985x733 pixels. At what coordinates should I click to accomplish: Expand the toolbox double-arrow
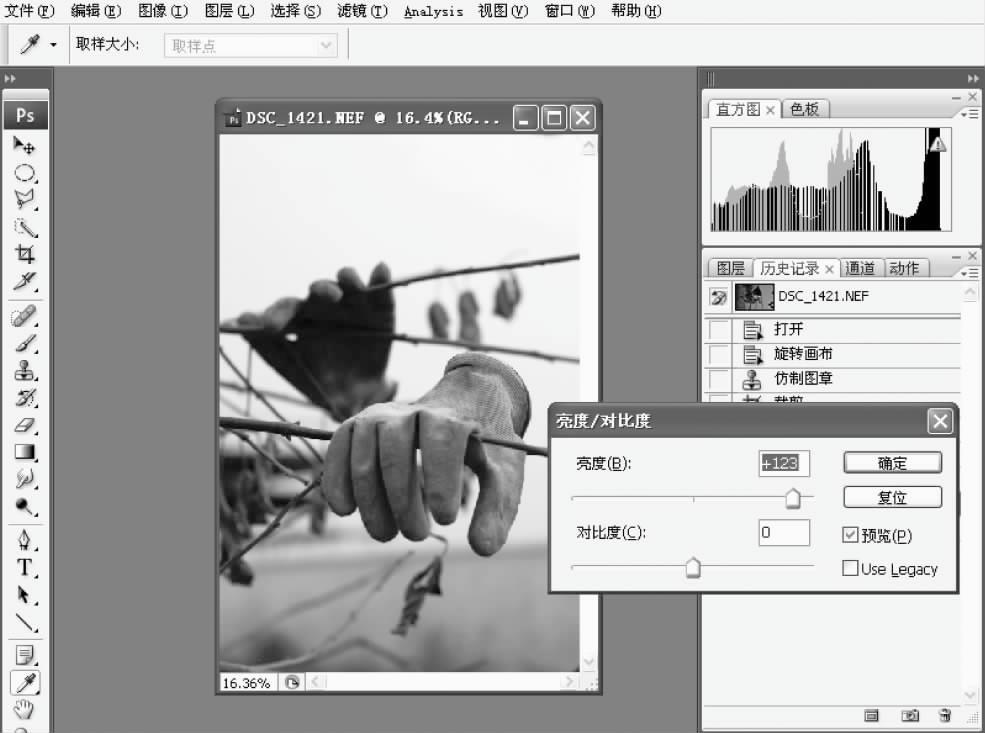[x=9, y=79]
